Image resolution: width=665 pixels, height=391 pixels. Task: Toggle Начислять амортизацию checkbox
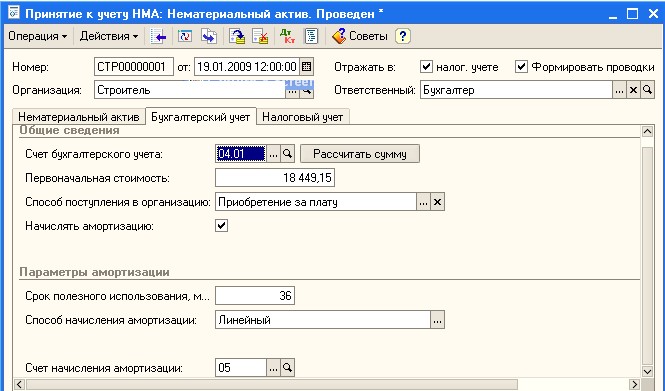point(221,226)
